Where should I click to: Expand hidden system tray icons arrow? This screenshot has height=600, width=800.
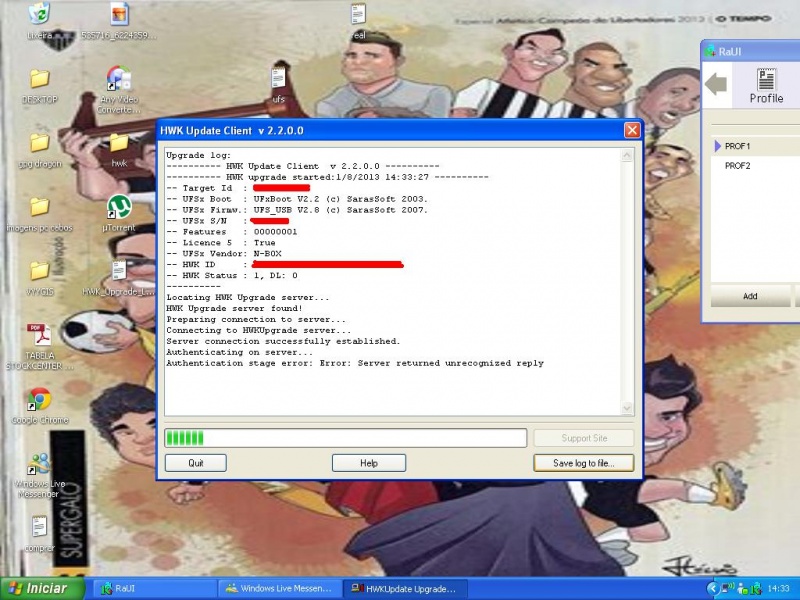click(x=712, y=588)
